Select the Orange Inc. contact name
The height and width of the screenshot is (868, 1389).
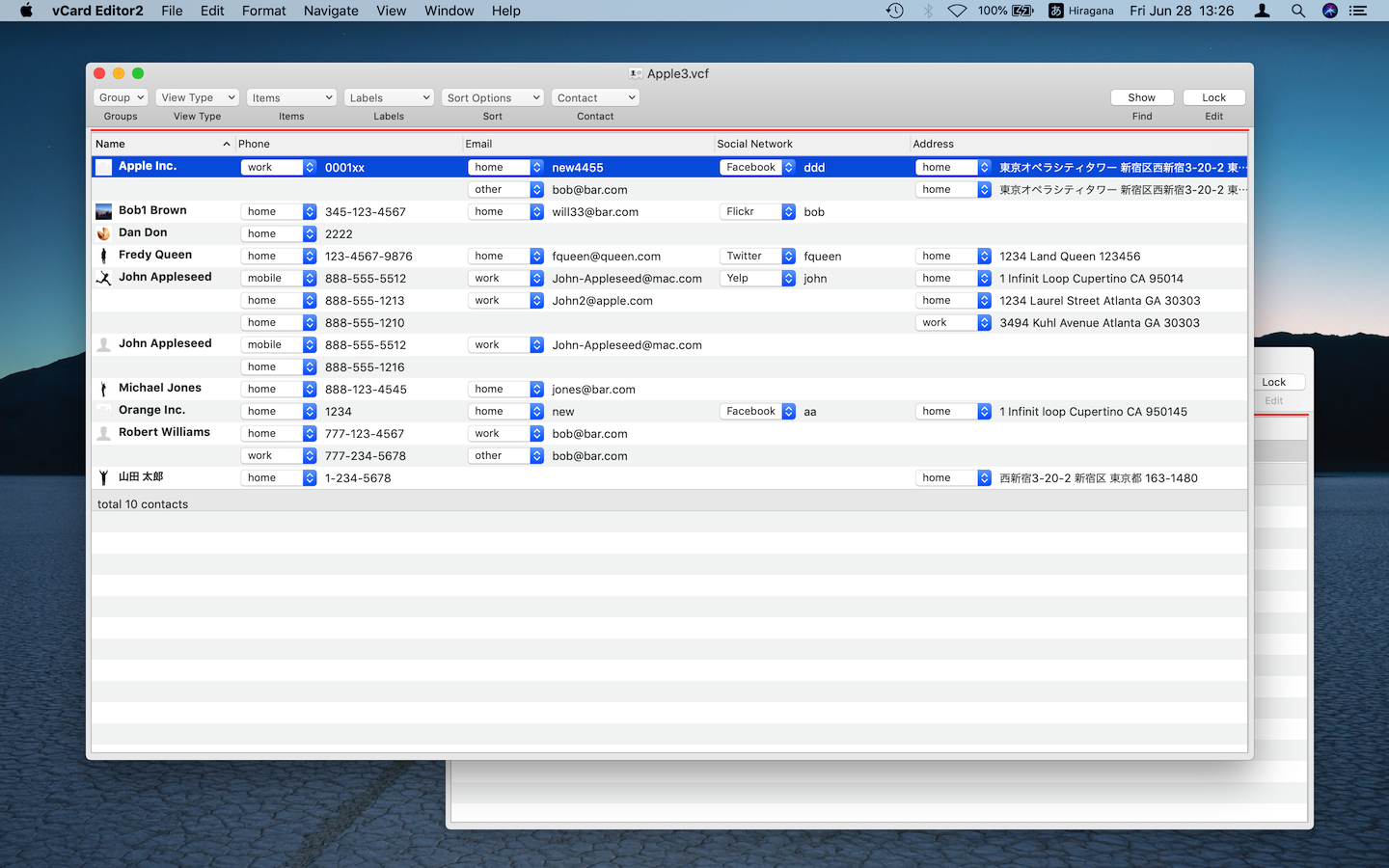pyautogui.click(x=151, y=410)
